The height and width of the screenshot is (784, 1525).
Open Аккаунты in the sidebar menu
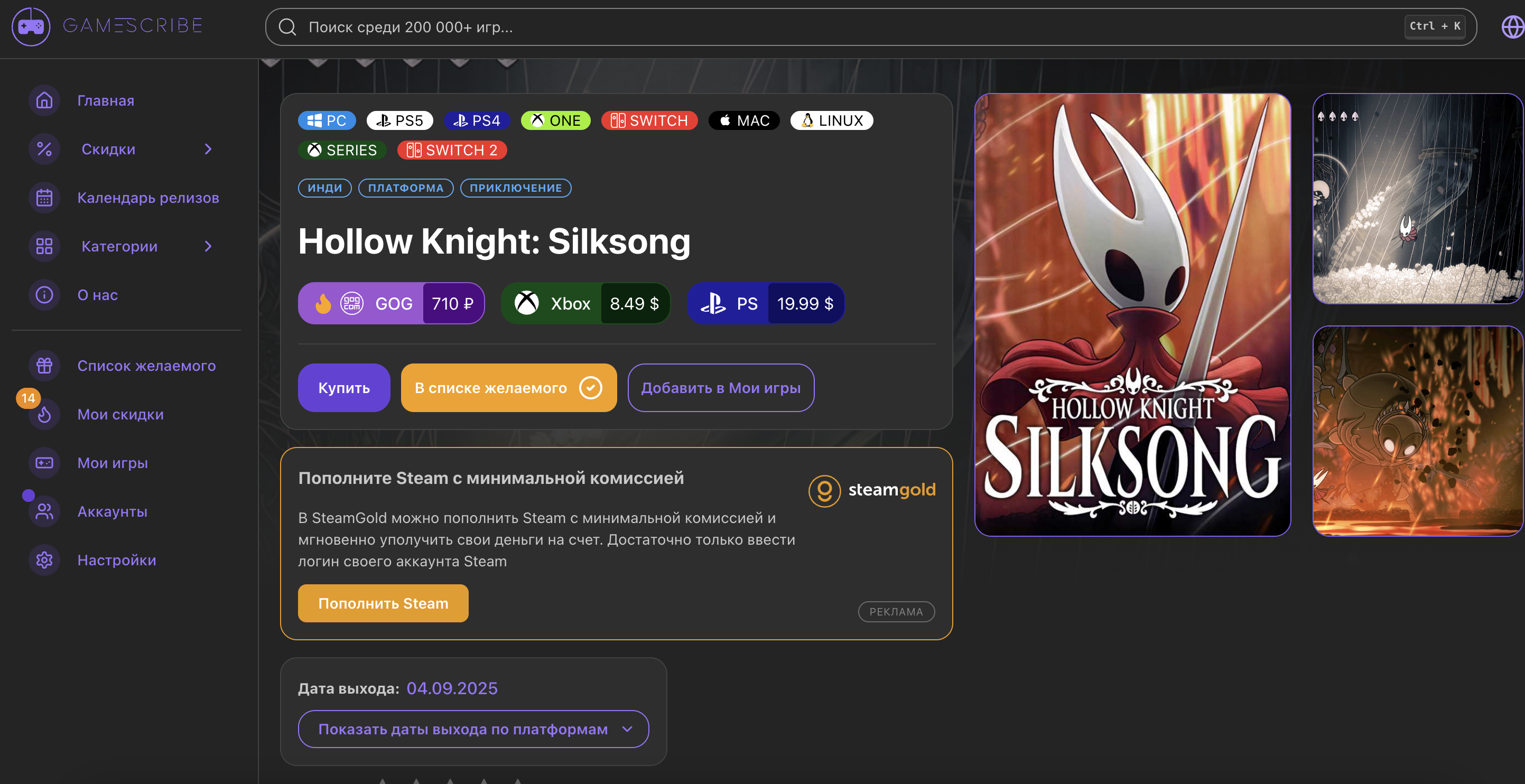(x=113, y=511)
